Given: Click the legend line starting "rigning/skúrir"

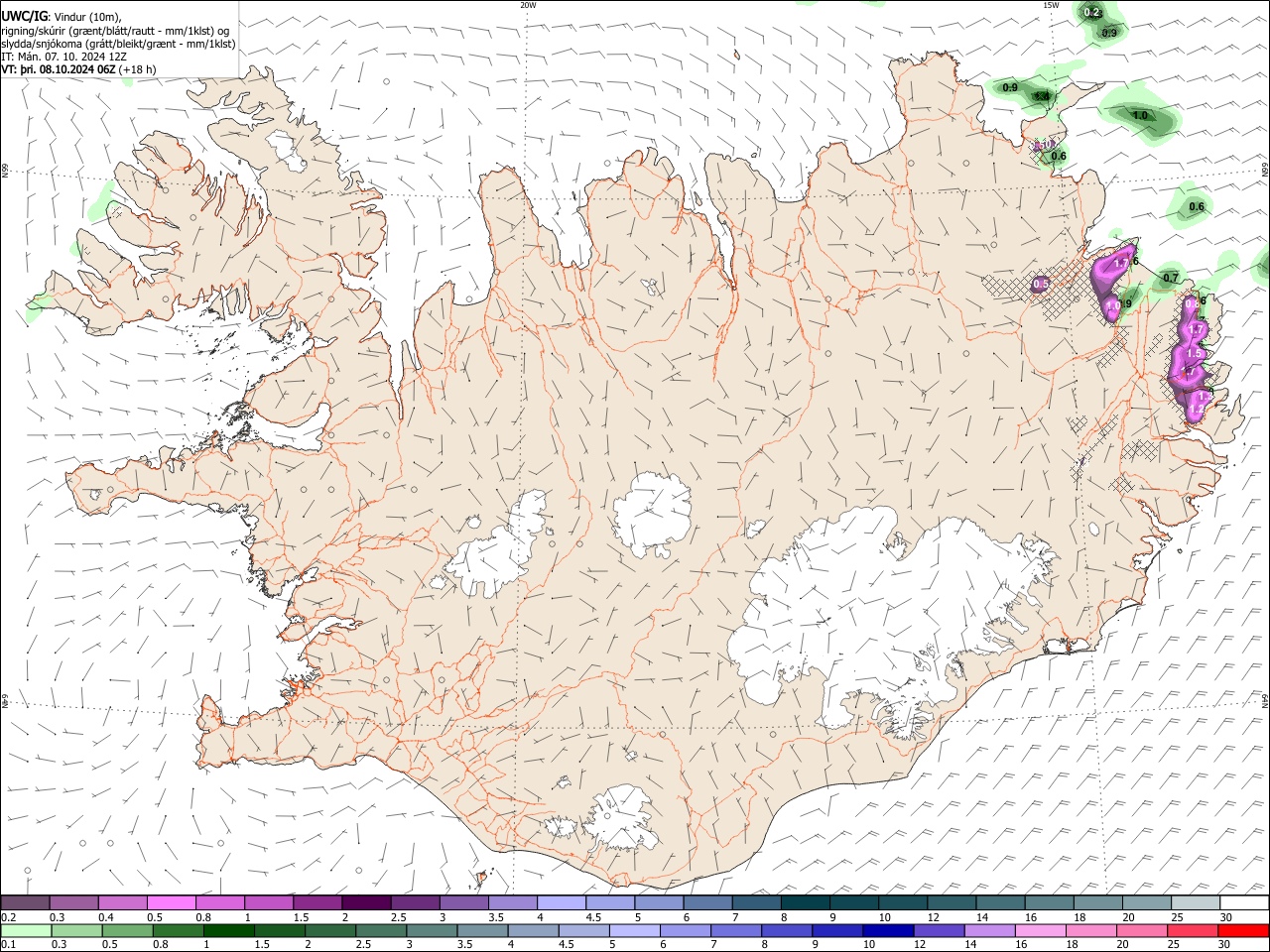Looking at the screenshot, I should [115, 30].
